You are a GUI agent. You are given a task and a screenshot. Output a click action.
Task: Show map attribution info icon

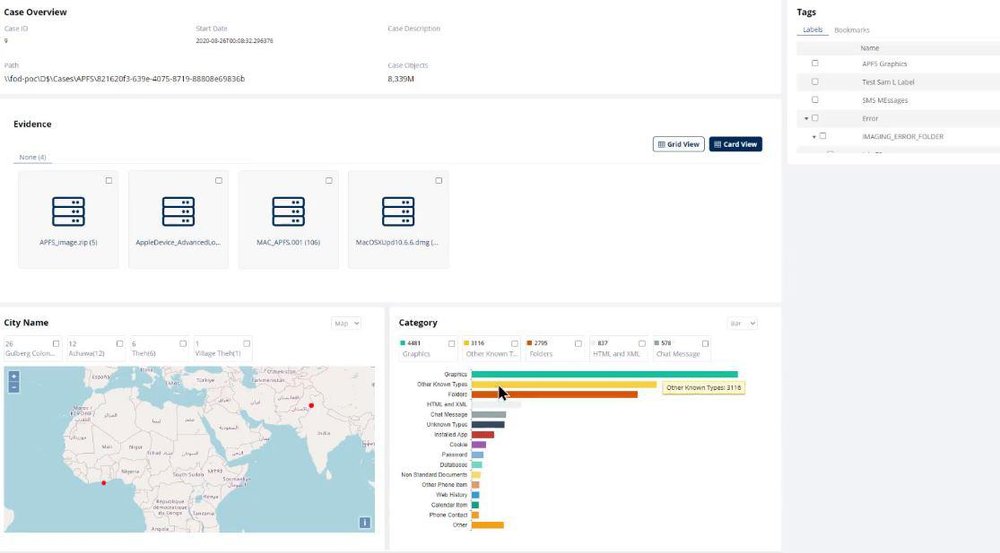click(x=365, y=522)
